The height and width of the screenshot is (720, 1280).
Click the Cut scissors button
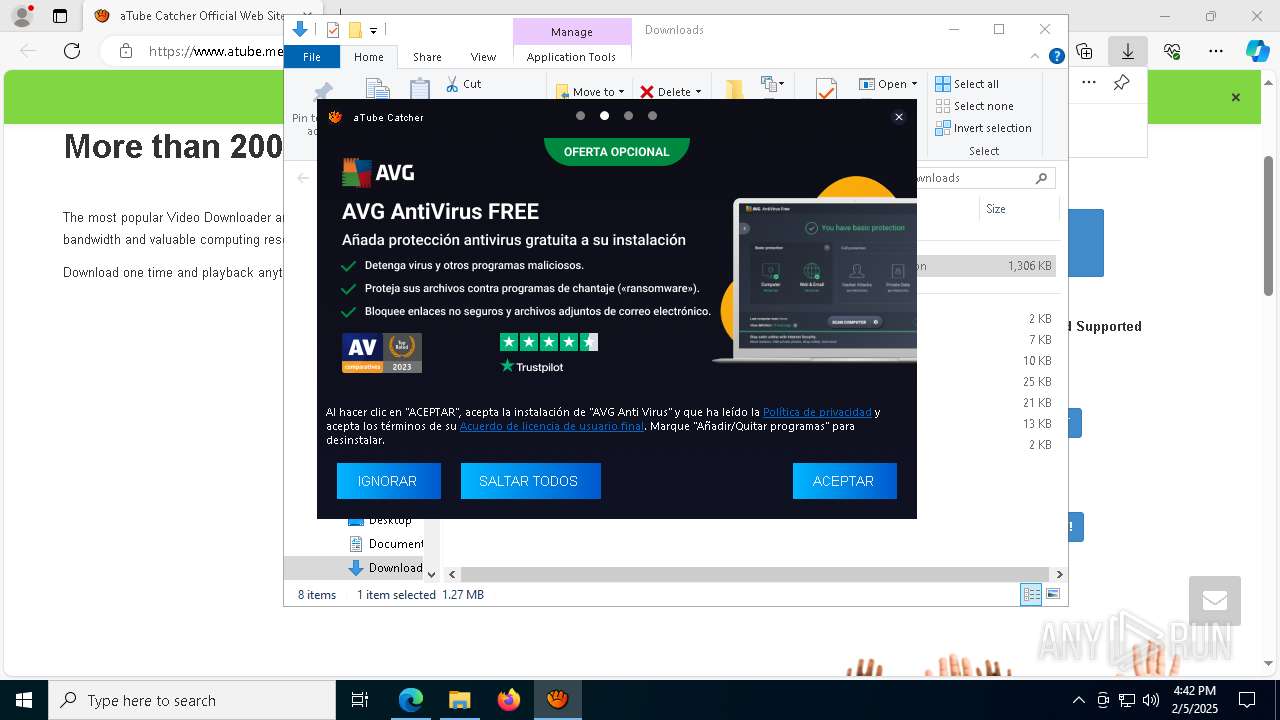(463, 84)
